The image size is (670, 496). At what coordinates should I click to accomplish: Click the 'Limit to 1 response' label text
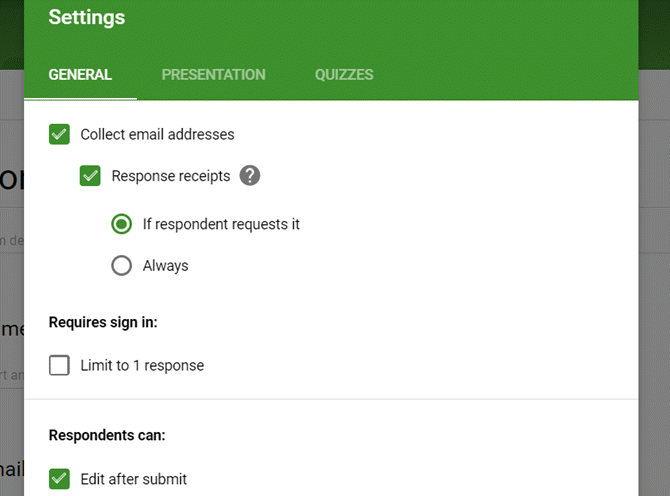coord(142,366)
